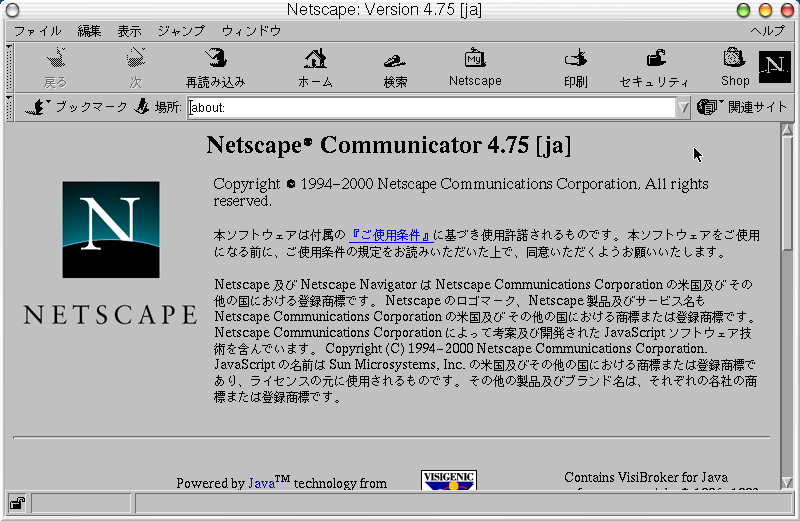This screenshot has height=521, width=800.
Task: Click the Shop toolbar button
Action: tap(735, 68)
